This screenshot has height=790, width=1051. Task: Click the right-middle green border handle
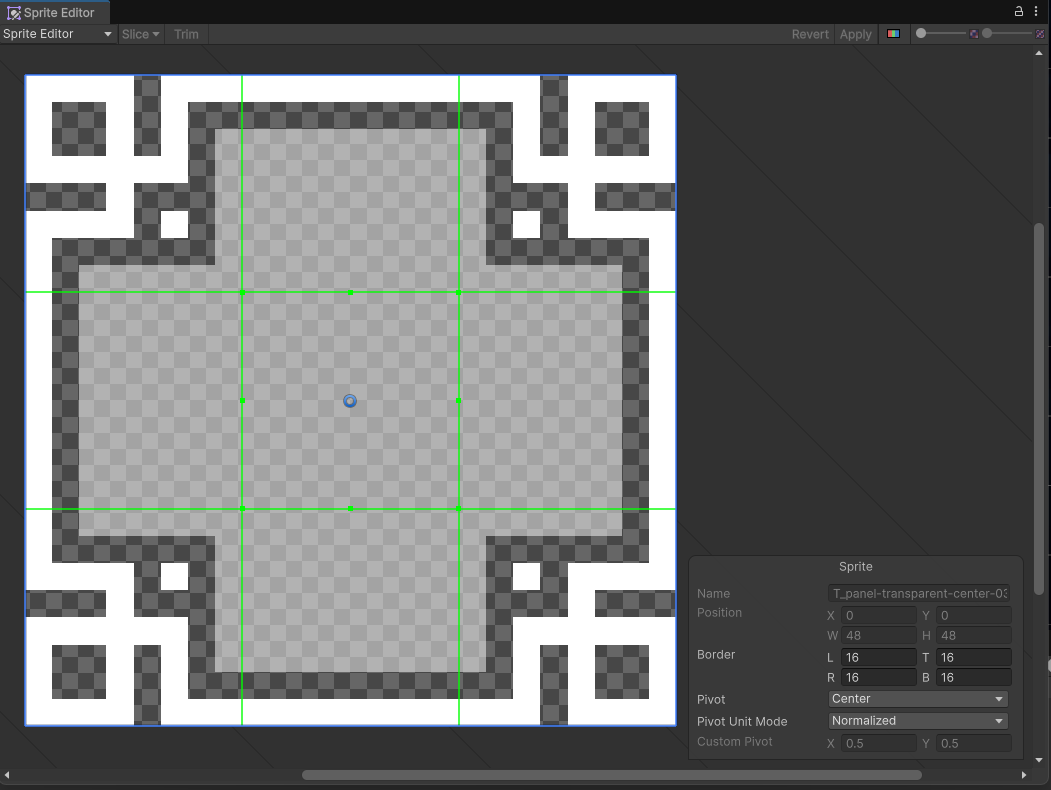tap(458, 400)
